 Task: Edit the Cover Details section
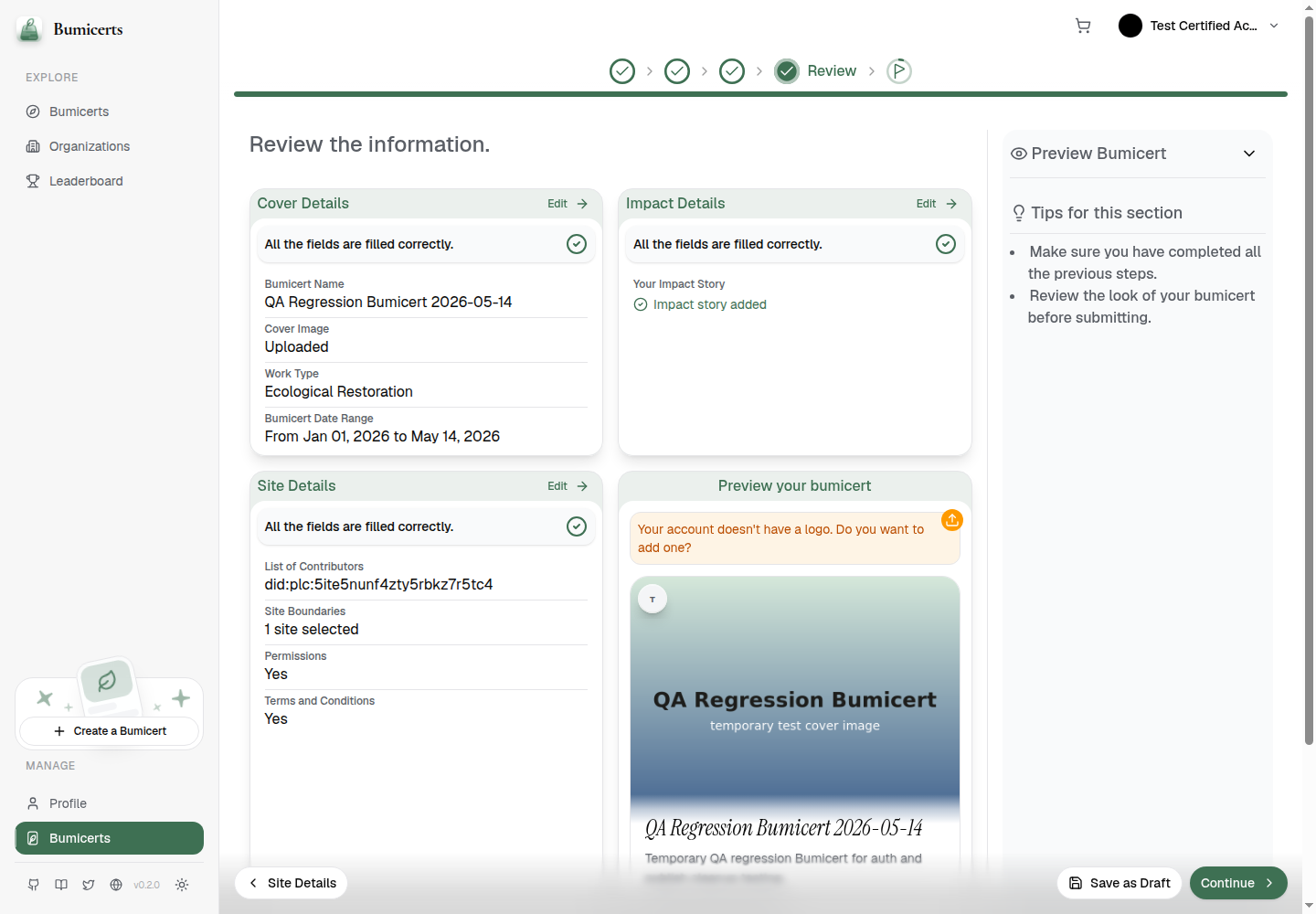[x=568, y=204]
